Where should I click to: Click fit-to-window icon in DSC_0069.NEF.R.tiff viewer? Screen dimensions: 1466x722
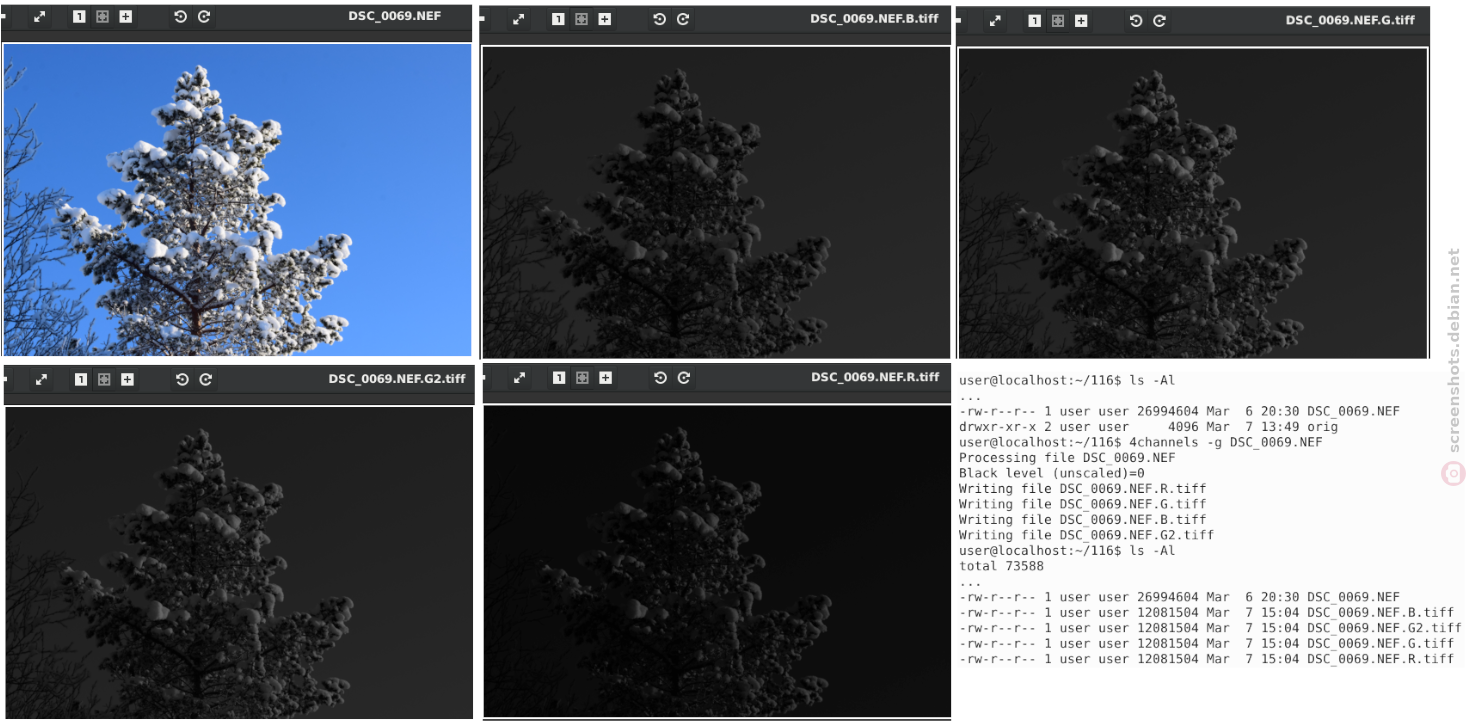pos(582,378)
